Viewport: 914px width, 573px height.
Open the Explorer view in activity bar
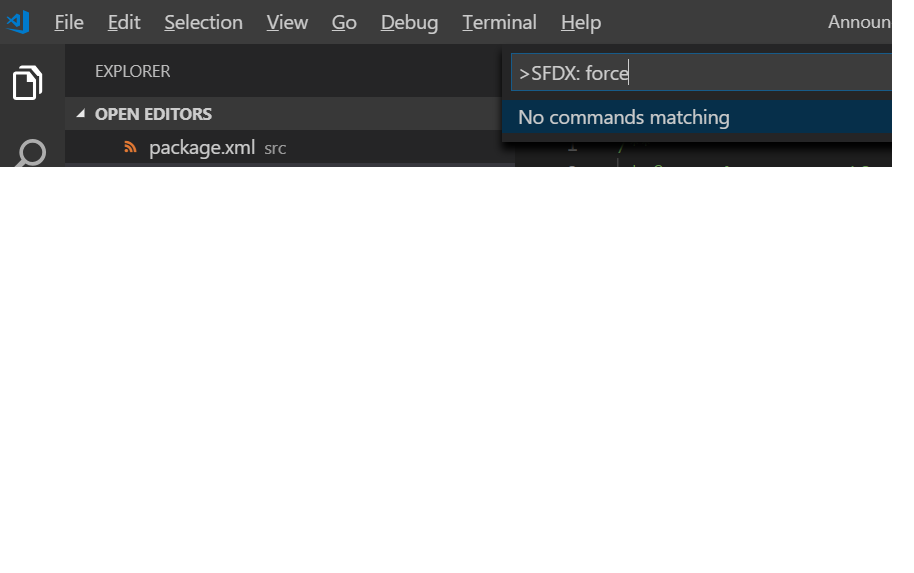point(28,84)
